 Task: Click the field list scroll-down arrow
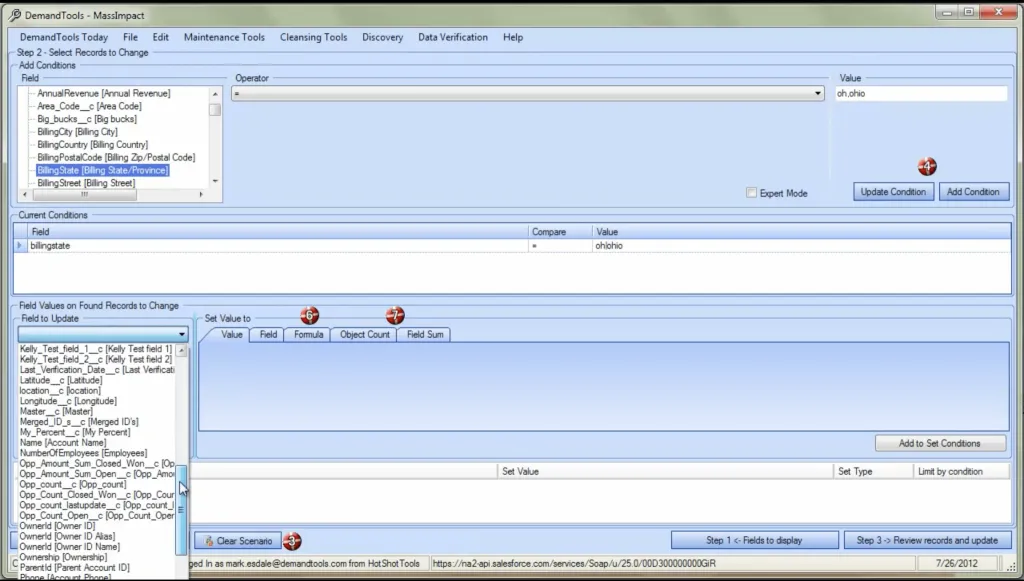coord(215,181)
